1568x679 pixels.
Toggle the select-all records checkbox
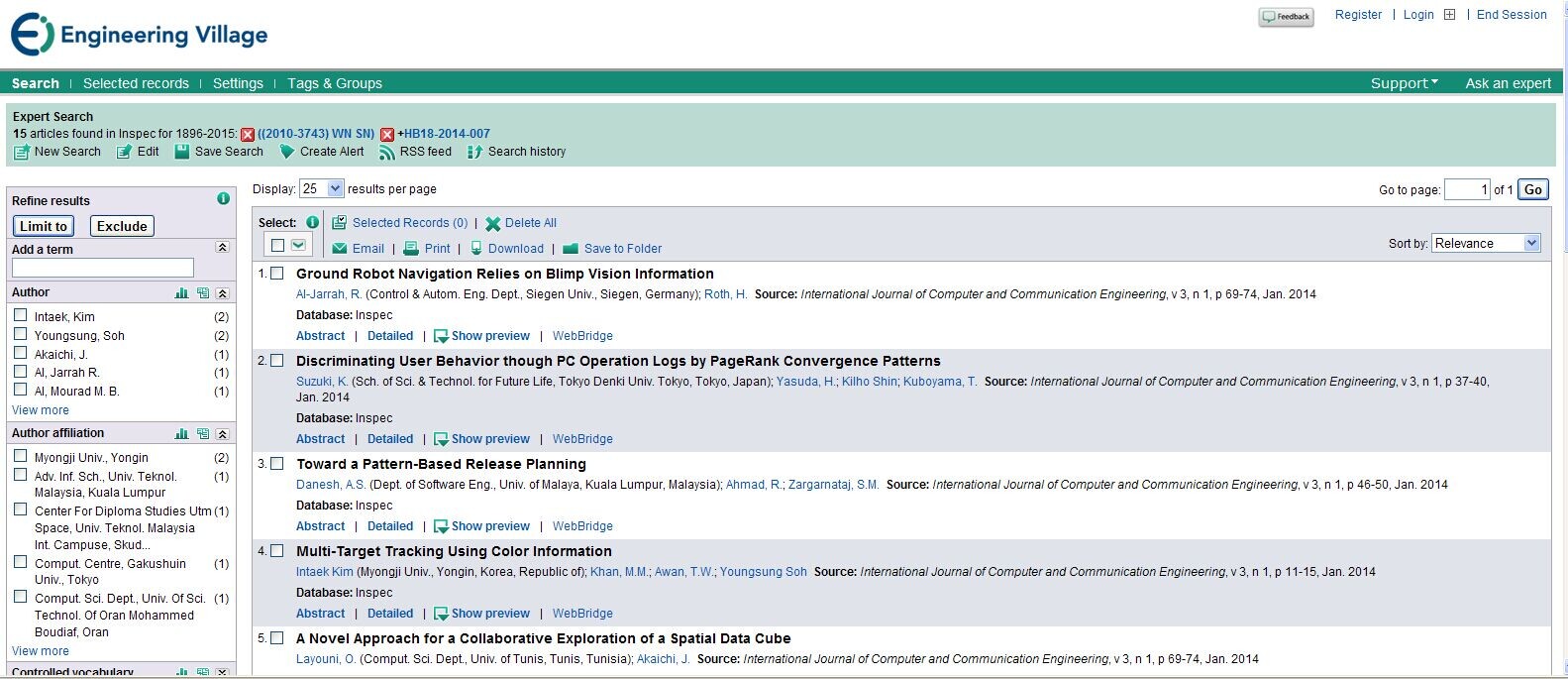click(278, 245)
